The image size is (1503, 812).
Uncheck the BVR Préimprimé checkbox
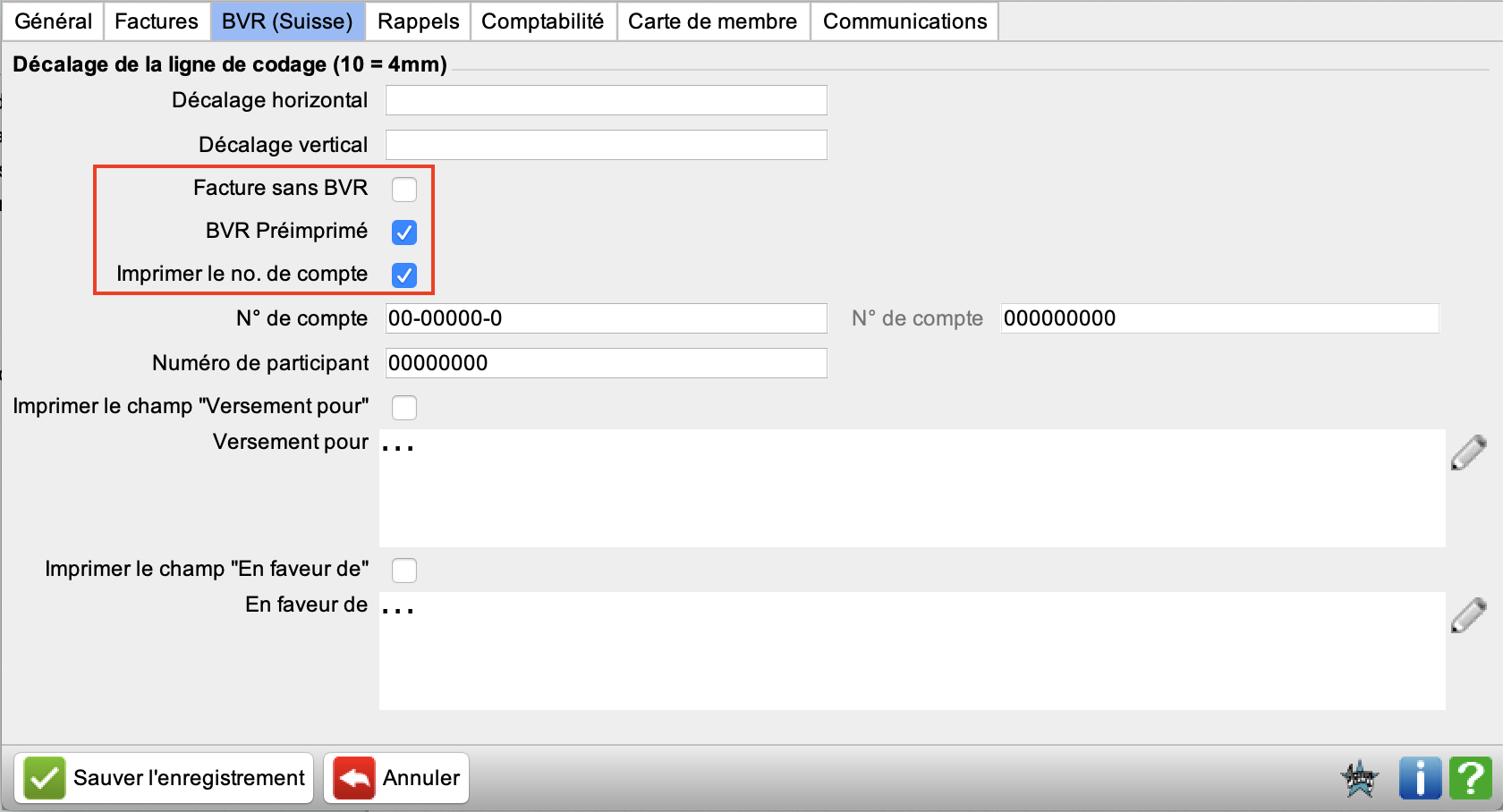click(404, 233)
